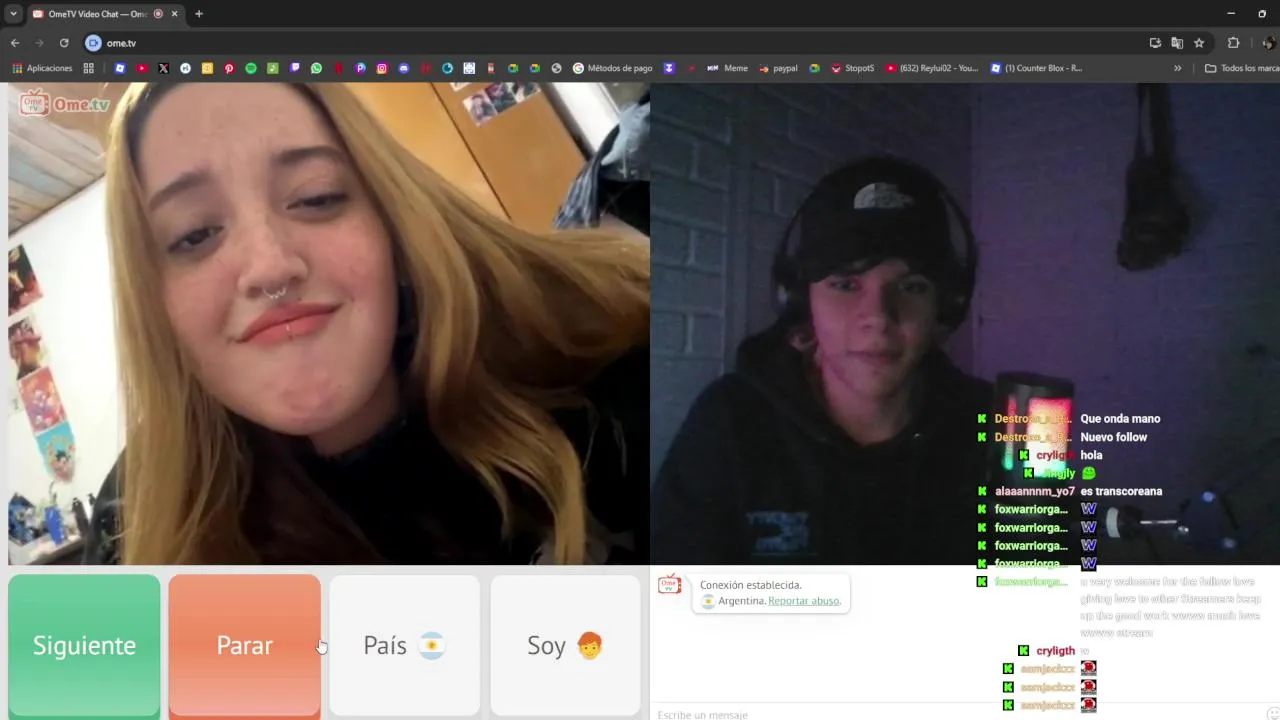Open the WhatsApp bookmark icon

point(316,68)
